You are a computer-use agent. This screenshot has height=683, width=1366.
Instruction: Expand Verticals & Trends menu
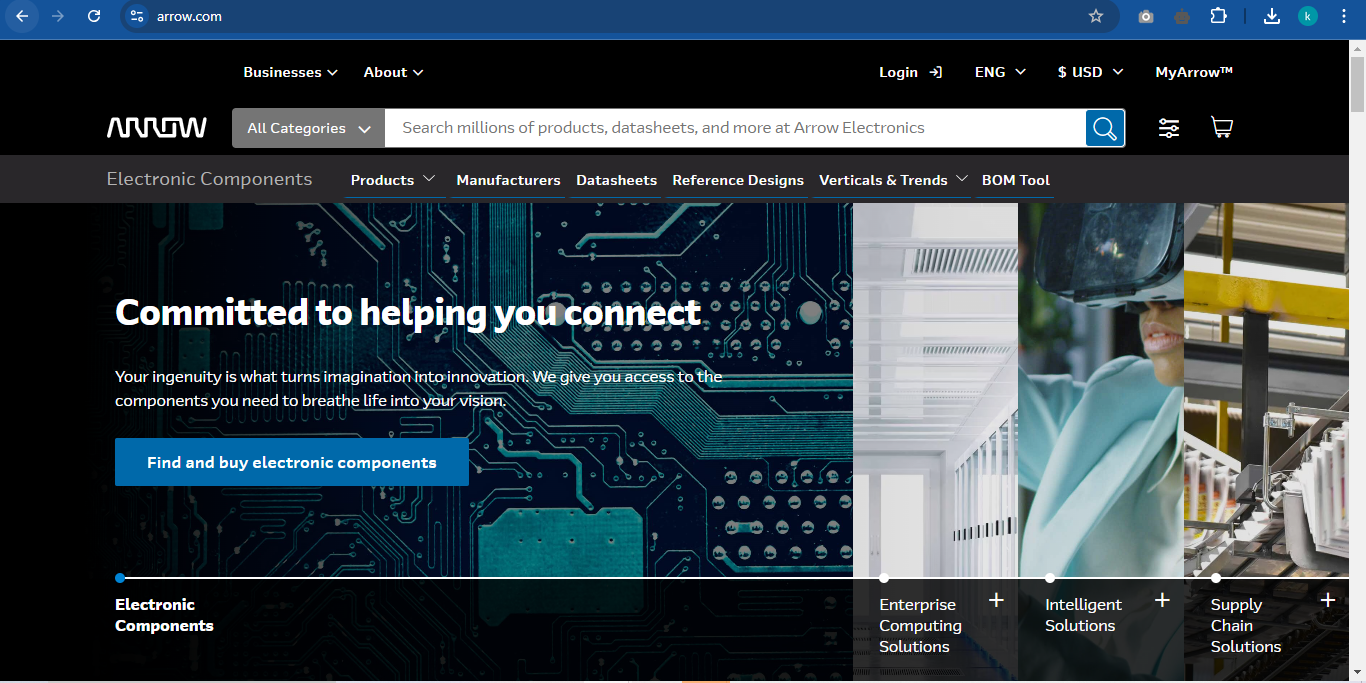893,180
